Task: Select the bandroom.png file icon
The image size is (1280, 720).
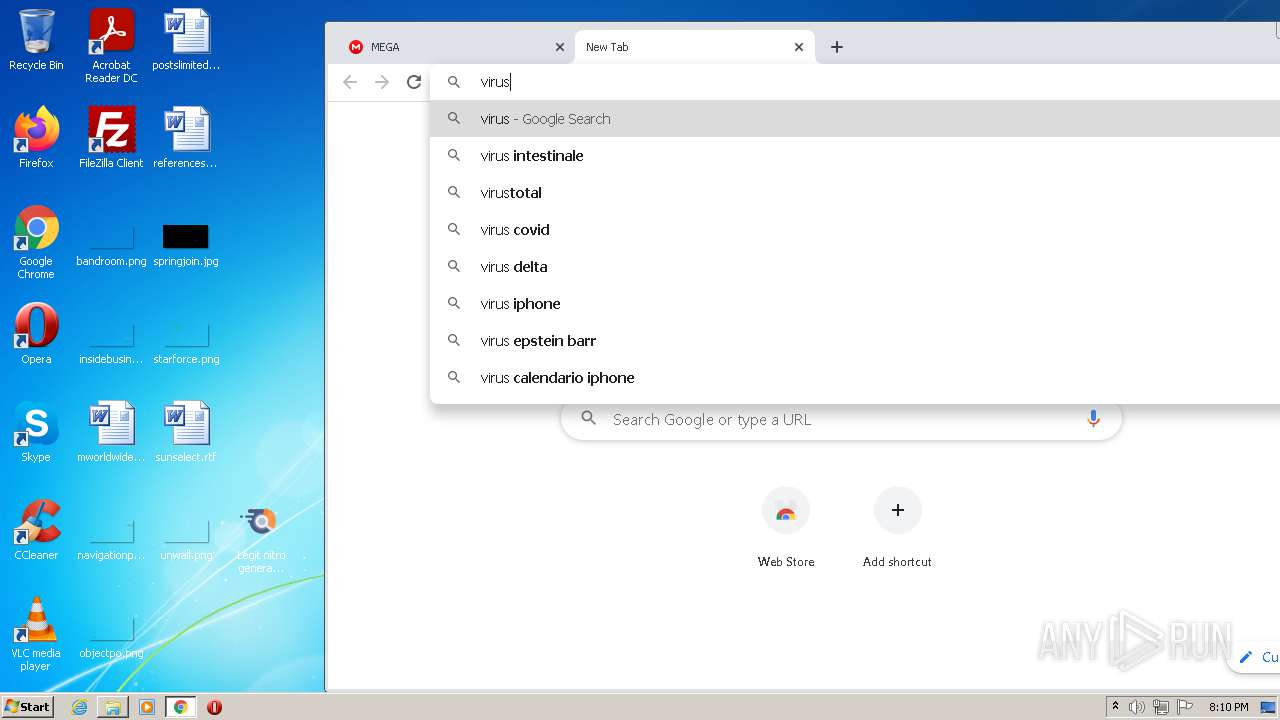Action: click(111, 244)
